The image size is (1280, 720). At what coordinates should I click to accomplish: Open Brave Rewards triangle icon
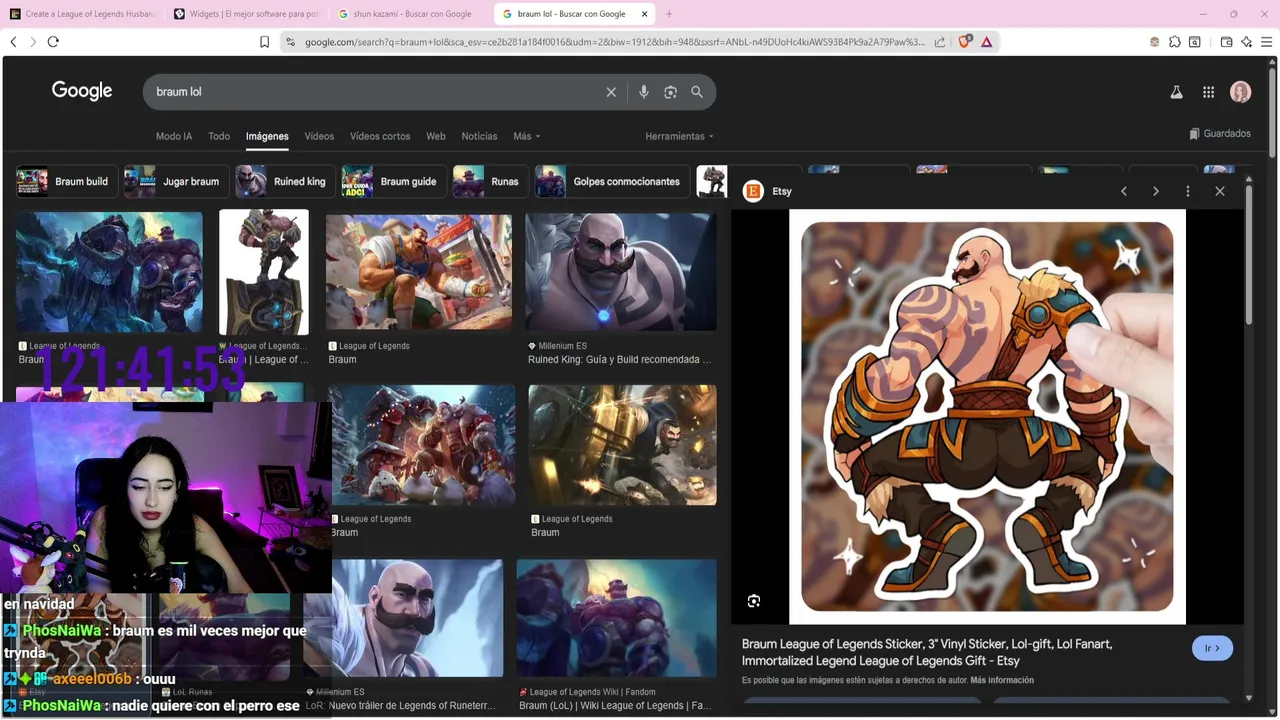coord(987,42)
